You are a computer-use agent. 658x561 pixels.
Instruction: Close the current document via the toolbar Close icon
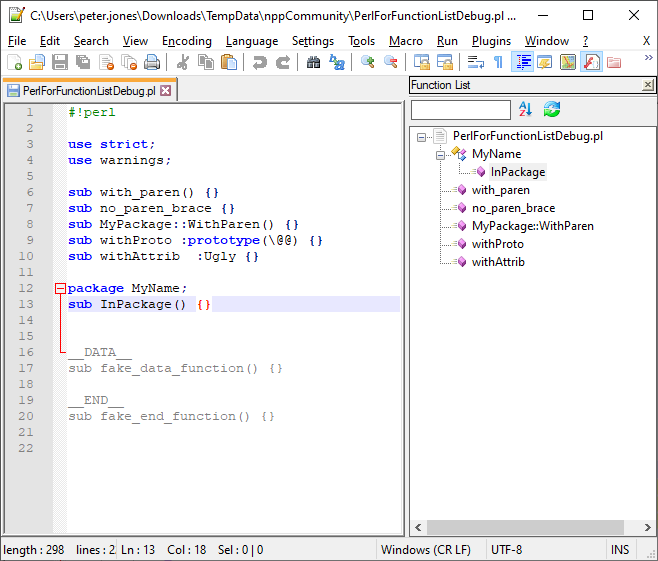click(x=106, y=63)
